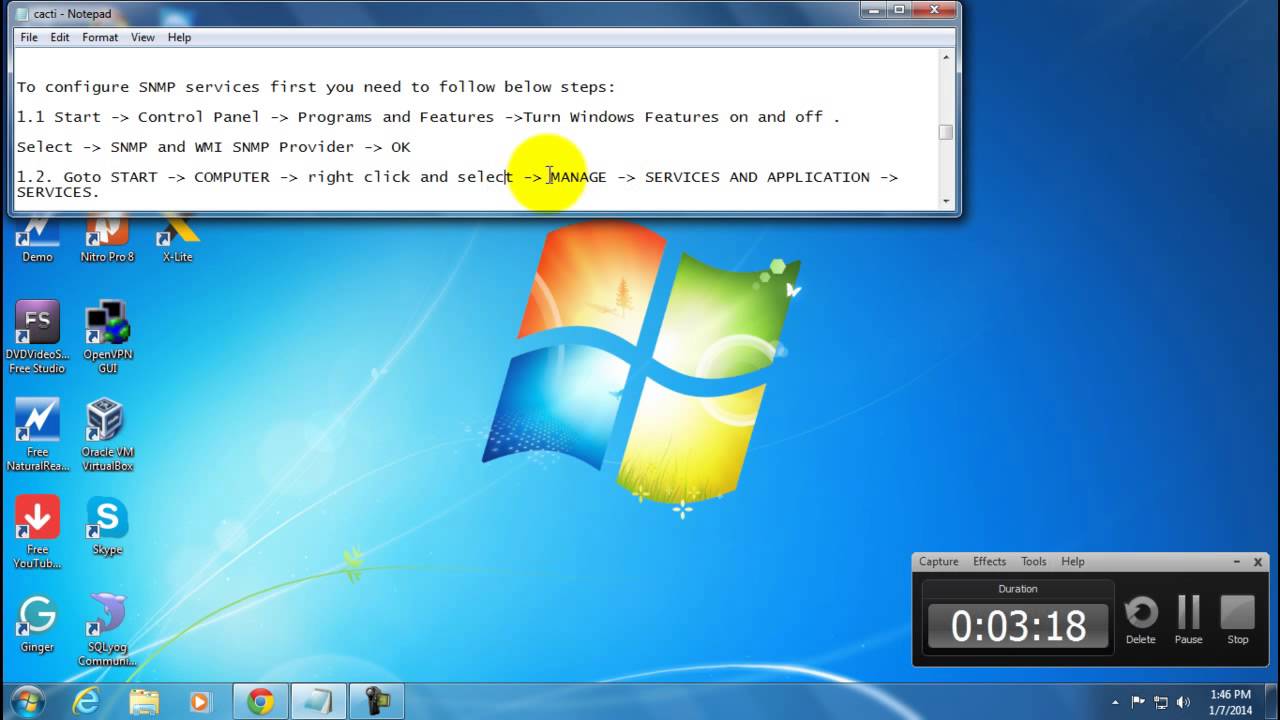1280x720 pixels.
Task: Click "WMI SNMP Provider" in the text
Action: tap(274, 147)
